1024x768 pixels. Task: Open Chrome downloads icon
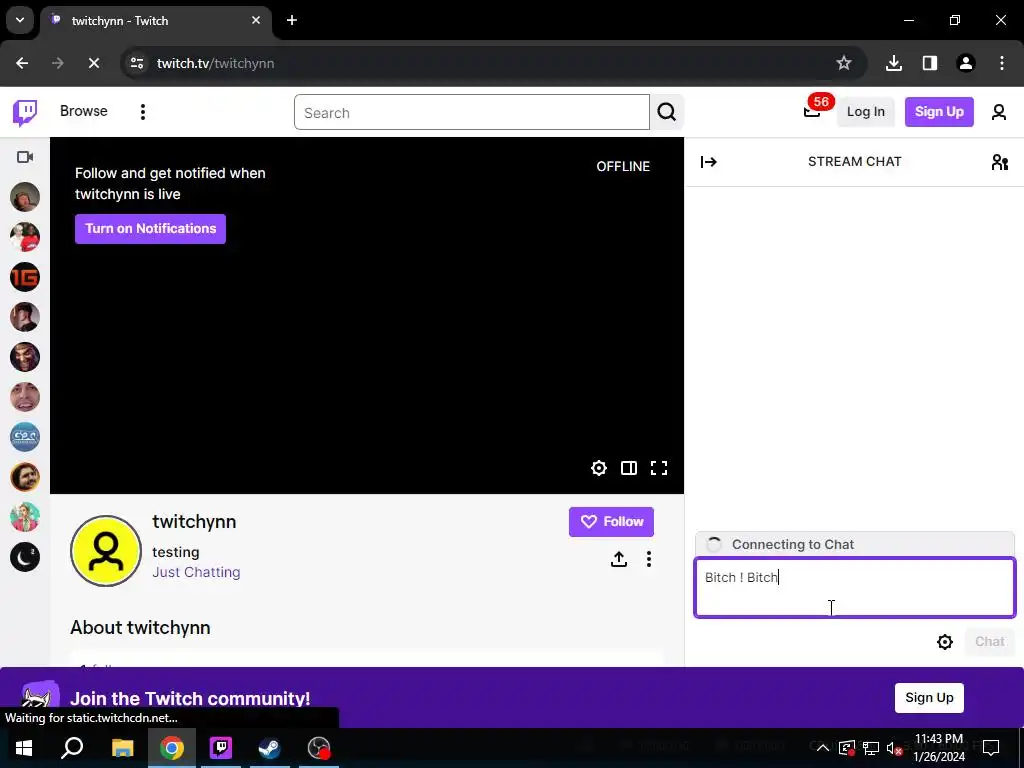tap(894, 63)
